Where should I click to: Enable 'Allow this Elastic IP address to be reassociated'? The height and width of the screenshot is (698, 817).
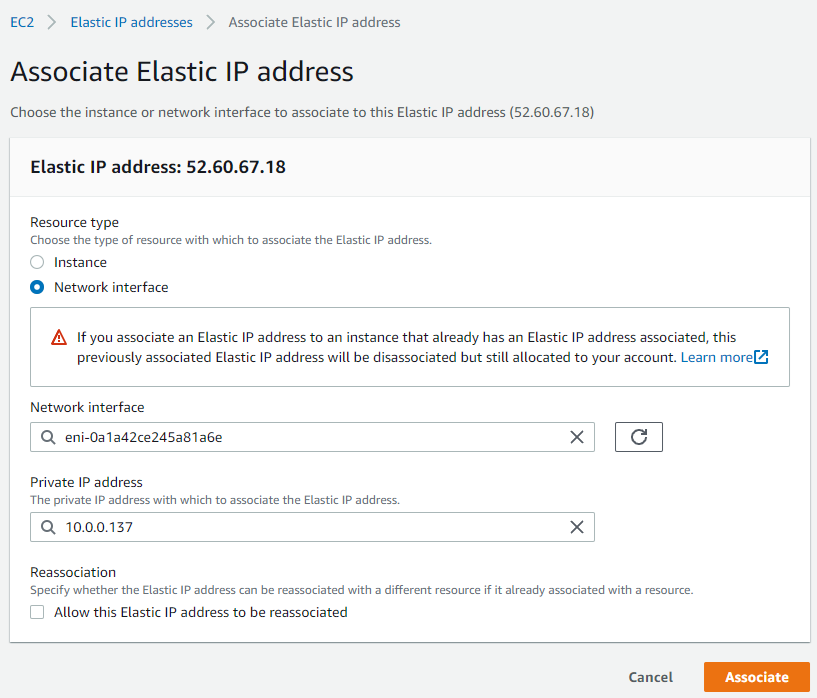pos(37,612)
